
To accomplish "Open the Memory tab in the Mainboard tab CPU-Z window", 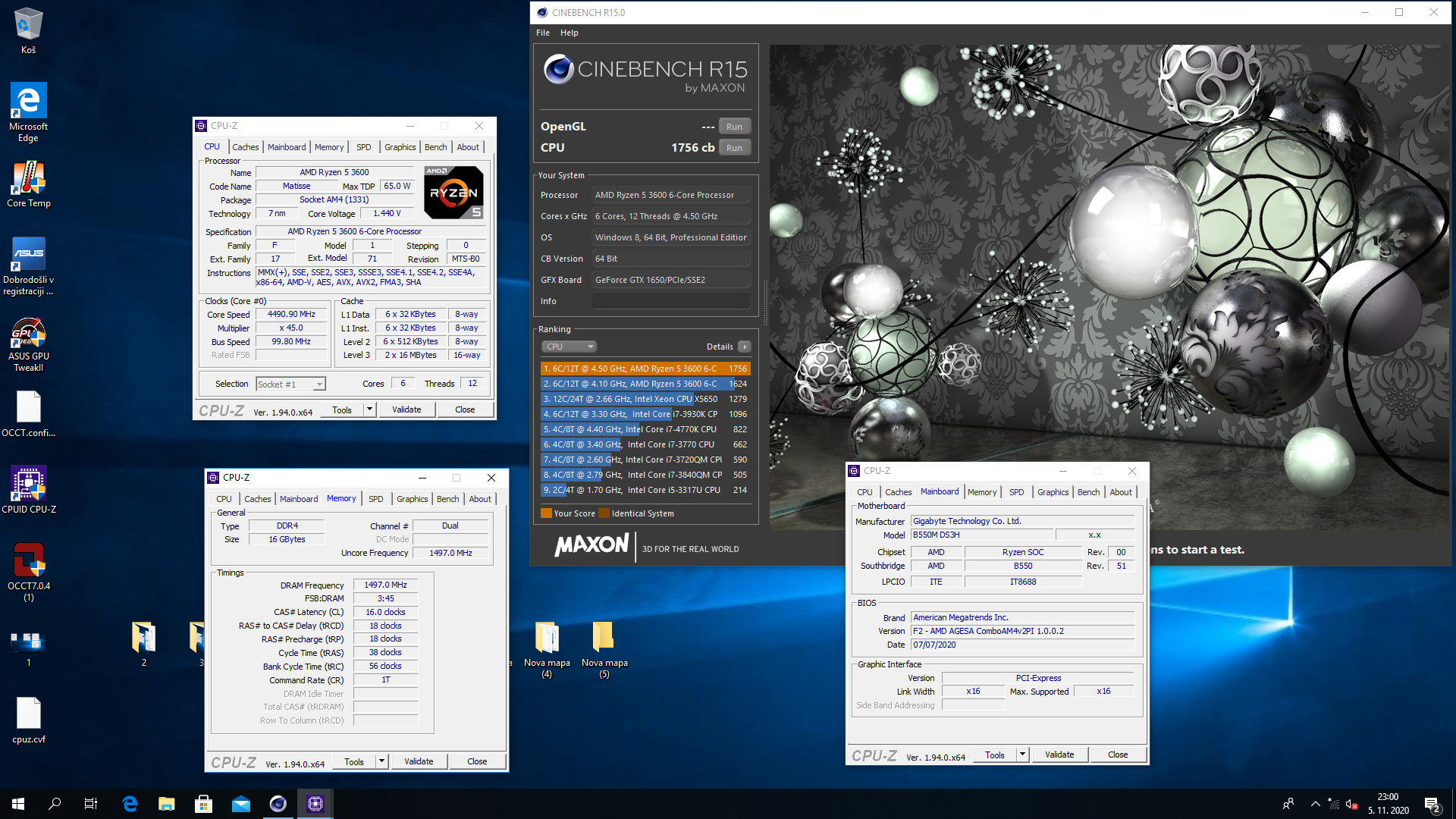I will [982, 492].
